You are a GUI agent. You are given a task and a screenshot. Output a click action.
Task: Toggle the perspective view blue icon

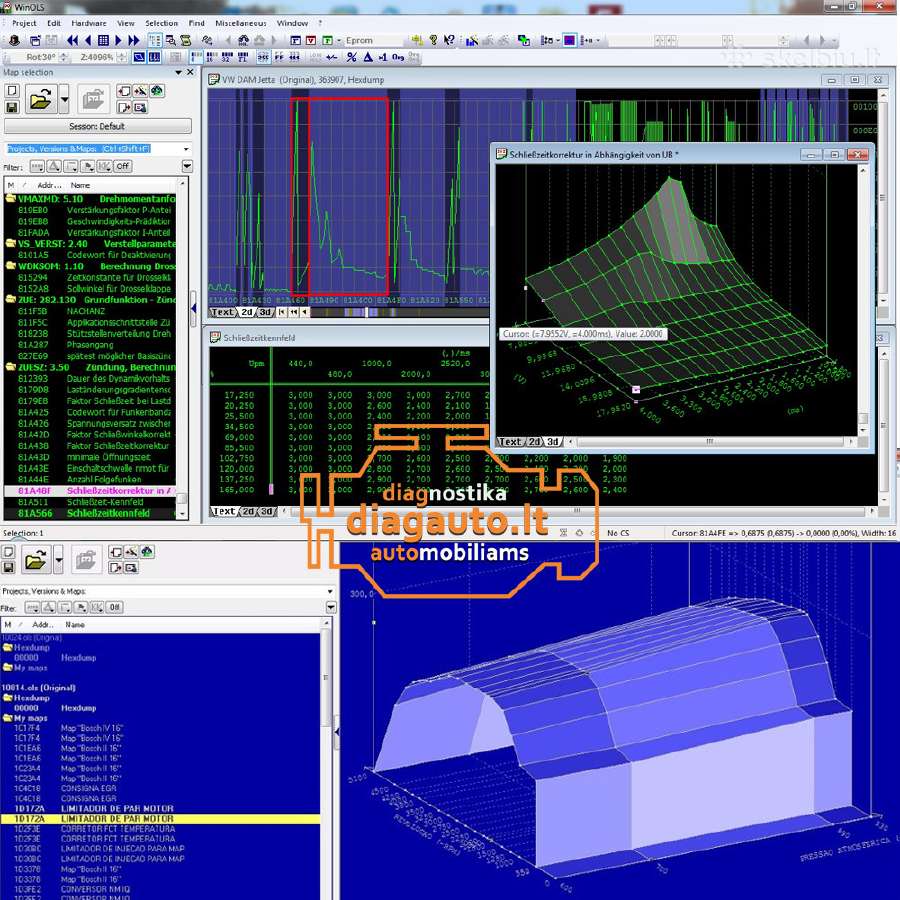pyautogui.click(x=139, y=57)
